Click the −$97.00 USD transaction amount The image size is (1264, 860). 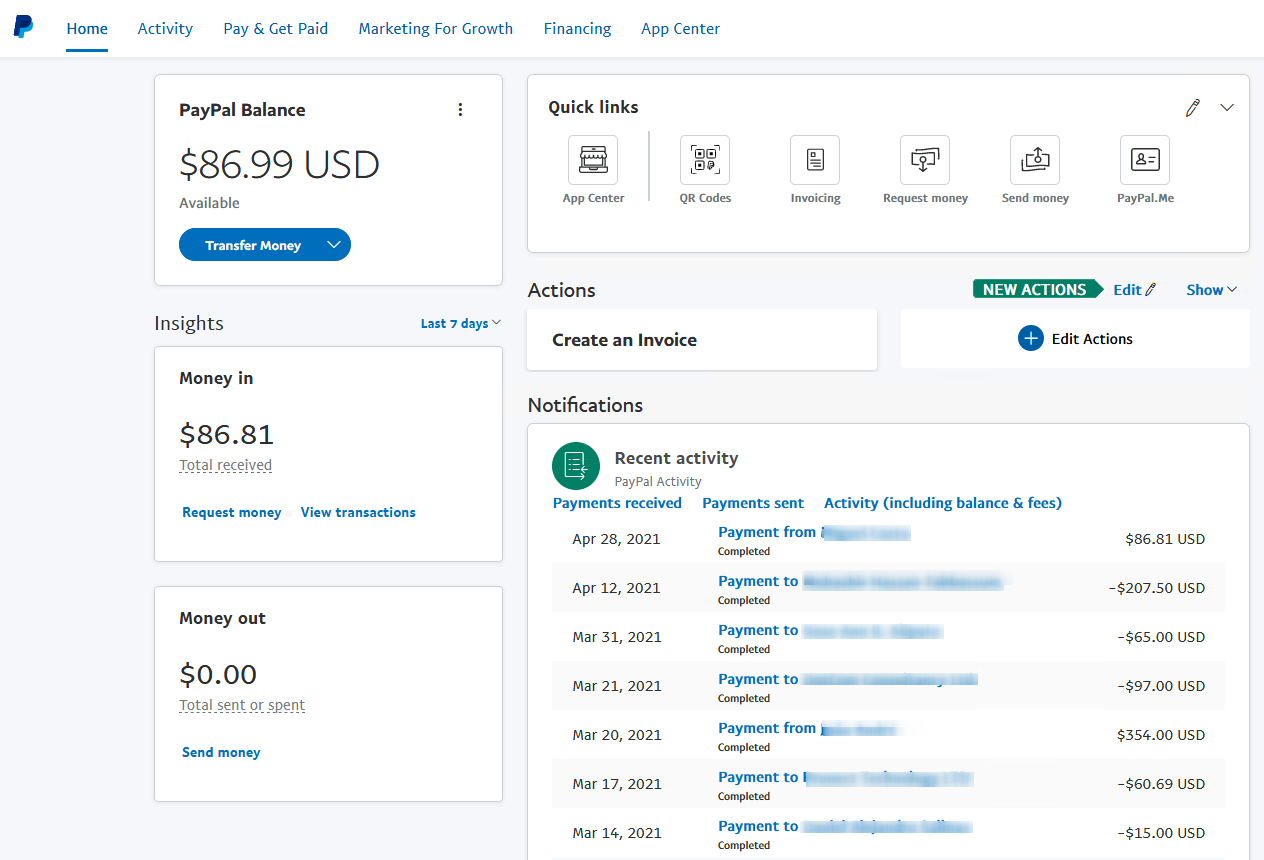(1161, 686)
